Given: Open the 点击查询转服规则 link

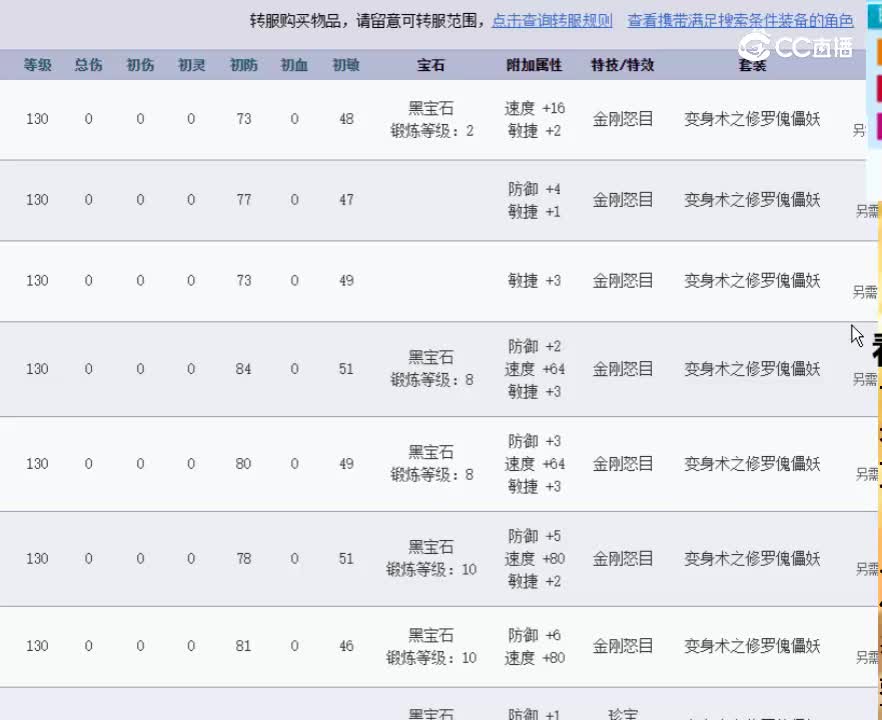Looking at the screenshot, I should [x=552, y=21].
